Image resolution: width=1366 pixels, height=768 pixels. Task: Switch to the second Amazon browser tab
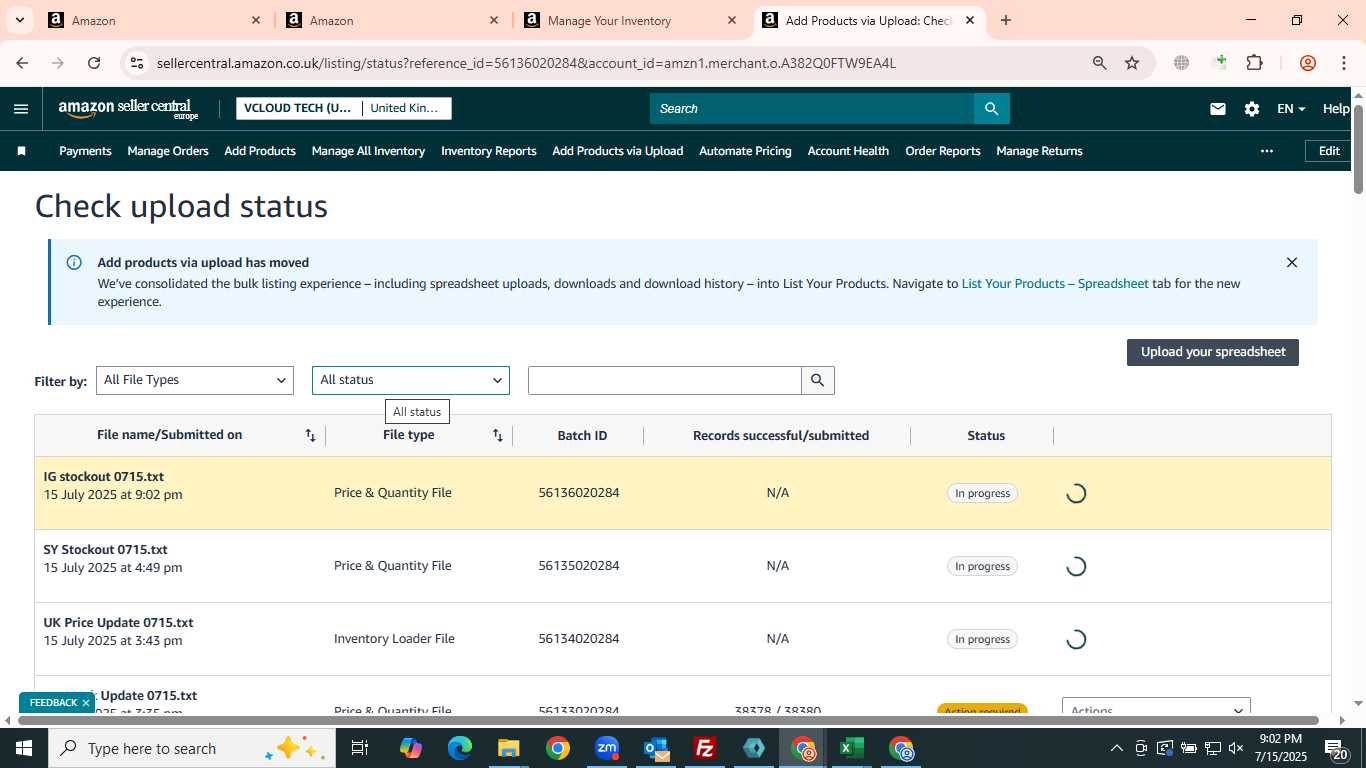[x=393, y=20]
